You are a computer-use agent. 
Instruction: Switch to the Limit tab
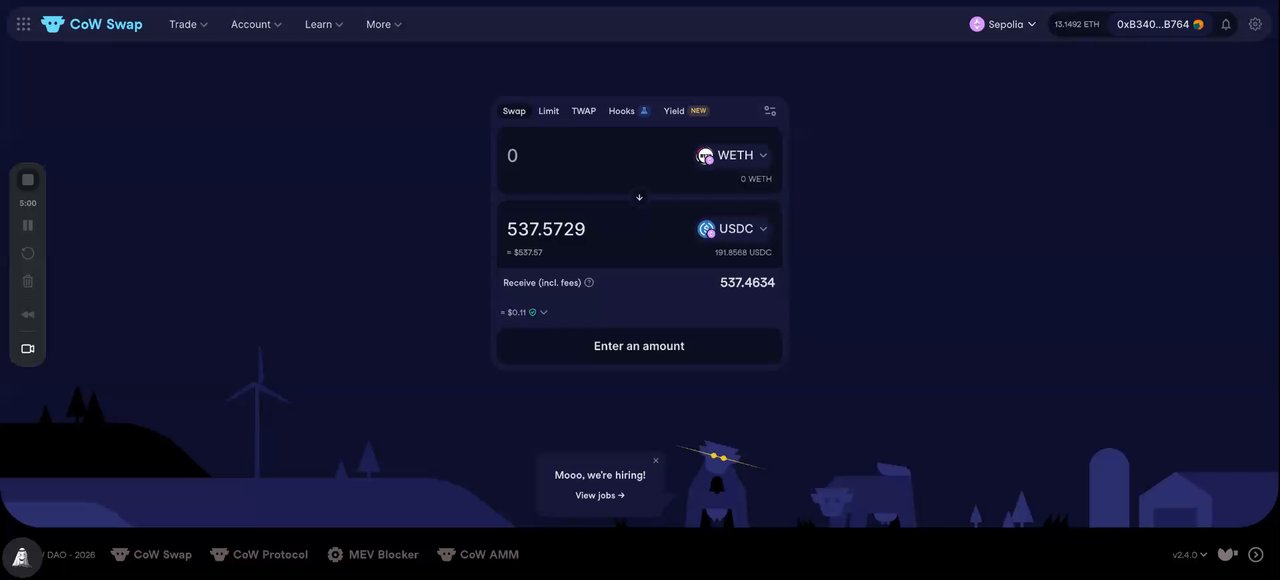tap(549, 111)
